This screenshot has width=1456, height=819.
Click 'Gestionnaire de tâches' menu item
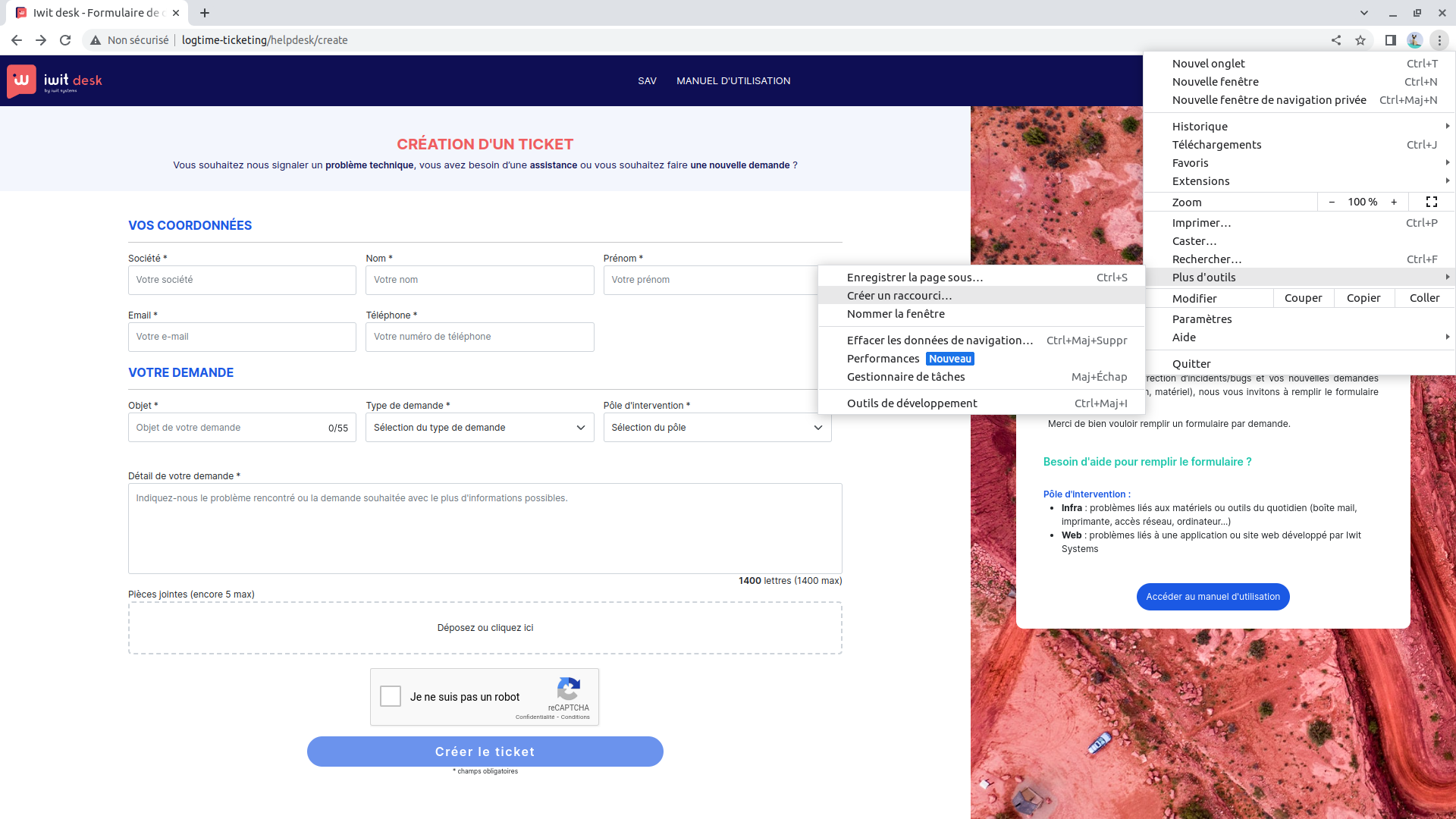(x=905, y=377)
